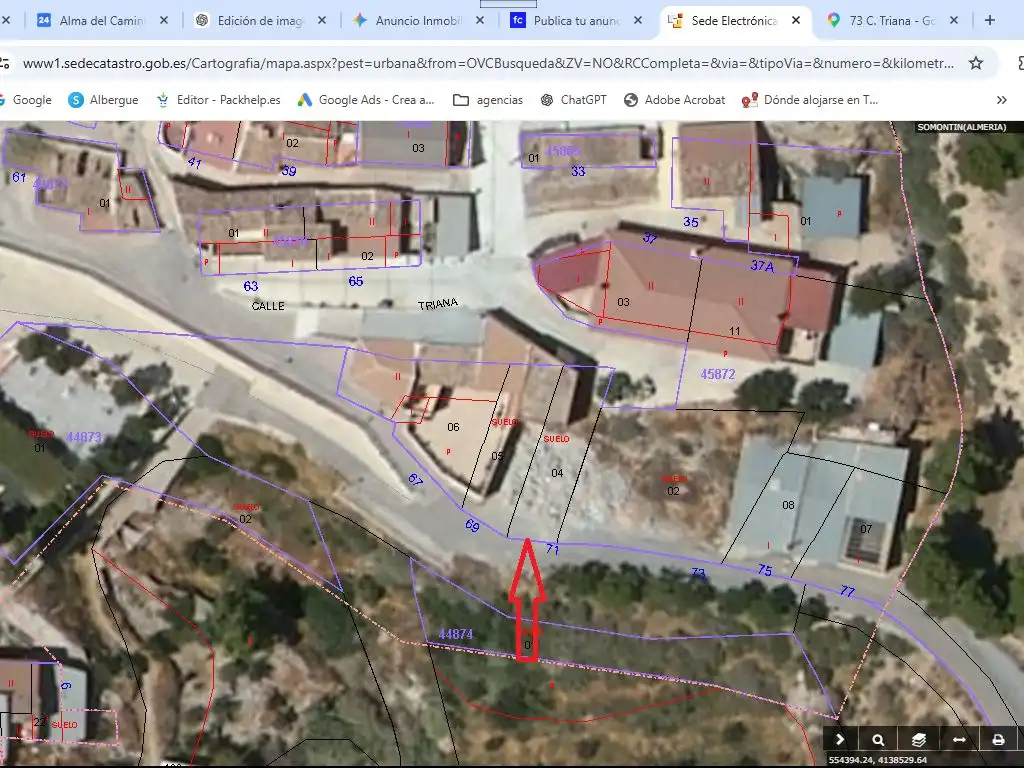Open the Albergue bookmark

point(104,100)
